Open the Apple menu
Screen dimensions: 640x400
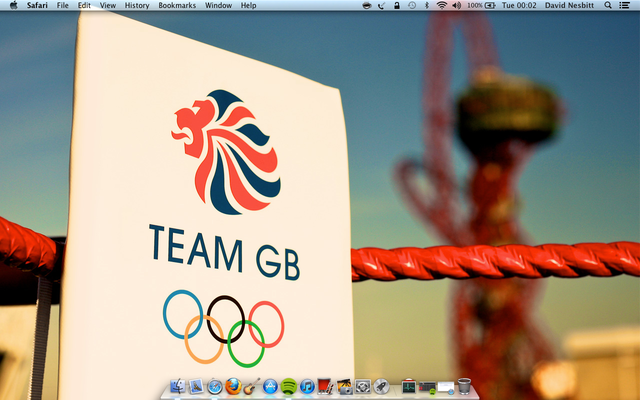(13, 5)
